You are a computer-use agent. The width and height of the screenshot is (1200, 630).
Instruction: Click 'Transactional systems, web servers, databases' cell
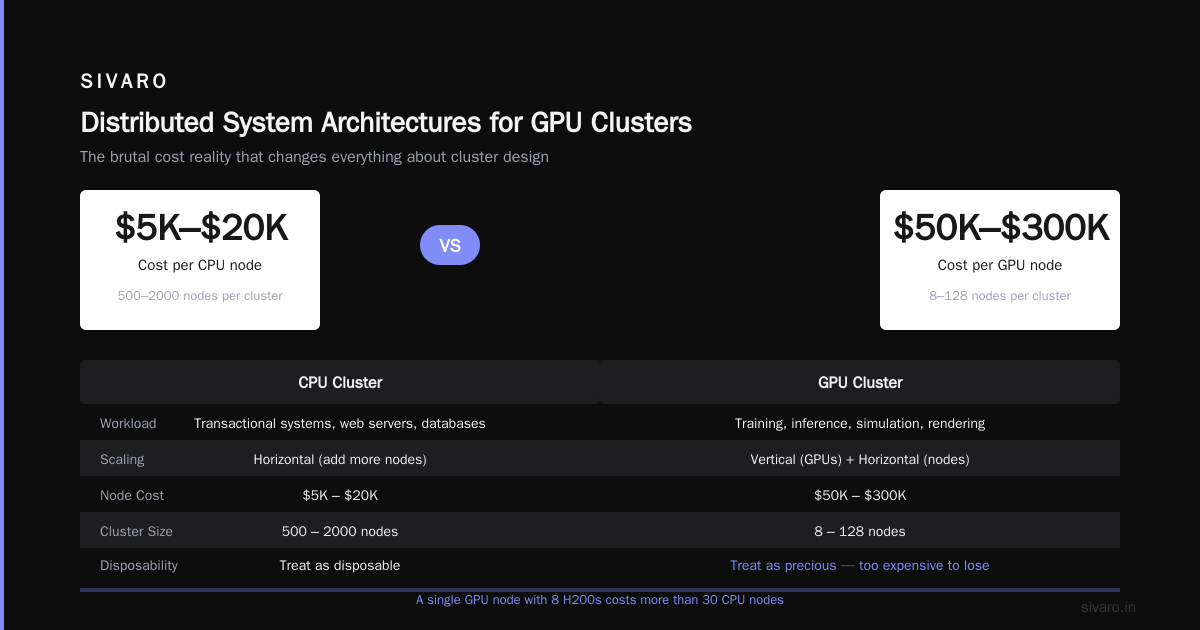pyautogui.click(x=340, y=423)
